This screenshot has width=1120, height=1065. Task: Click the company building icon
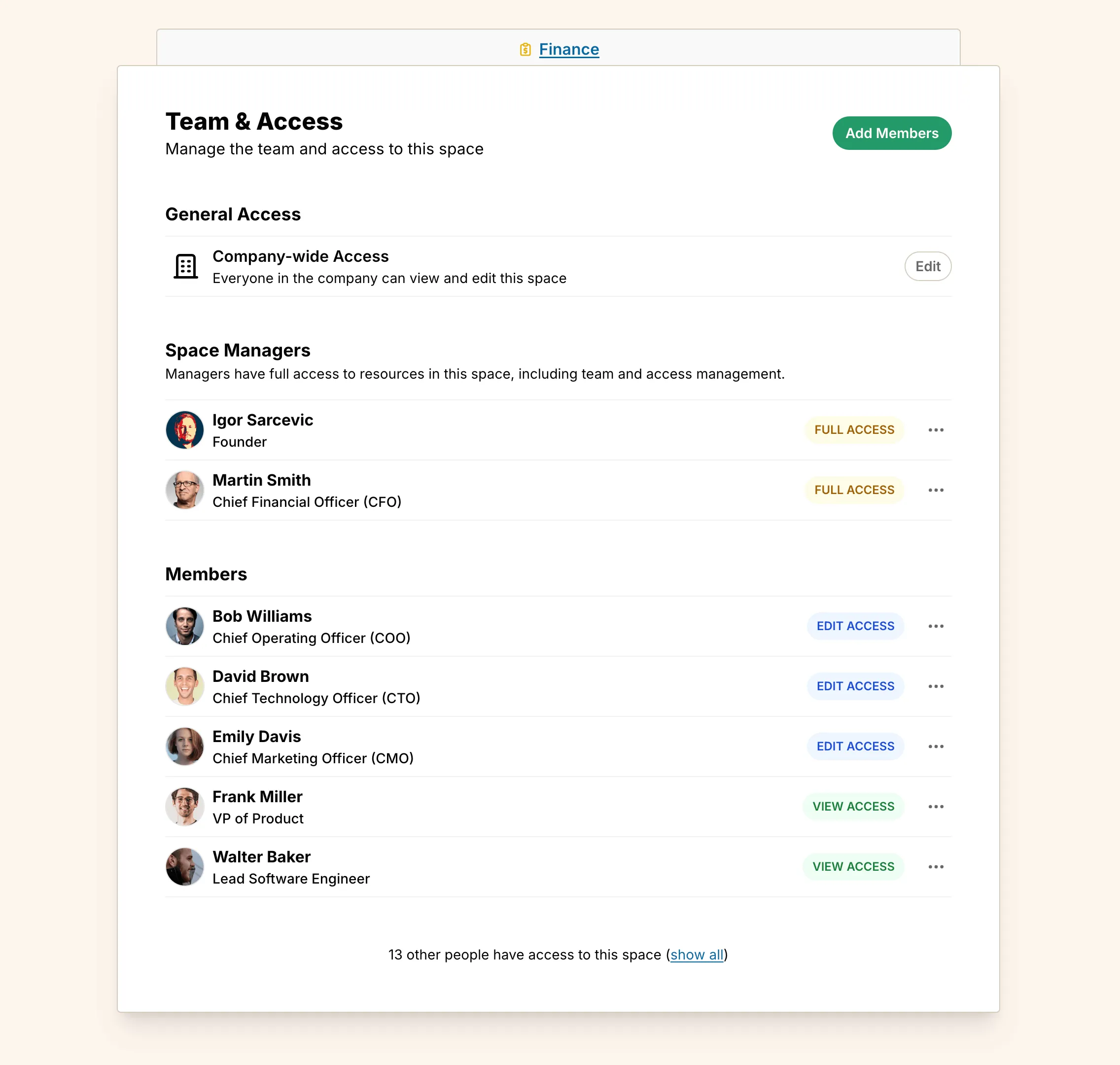point(186,266)
